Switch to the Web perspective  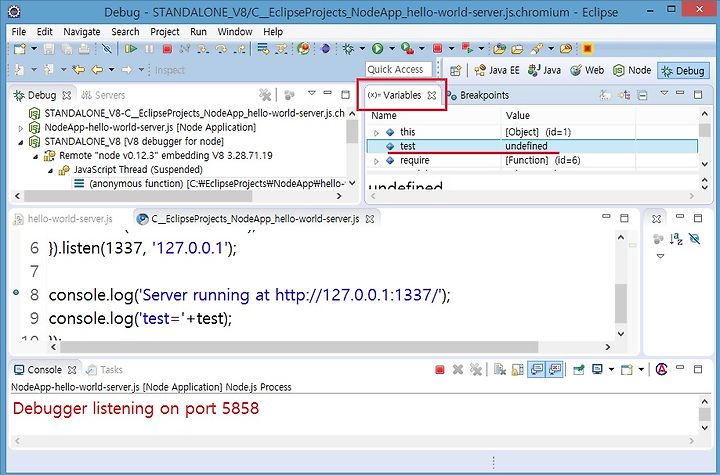coord(587,70)
